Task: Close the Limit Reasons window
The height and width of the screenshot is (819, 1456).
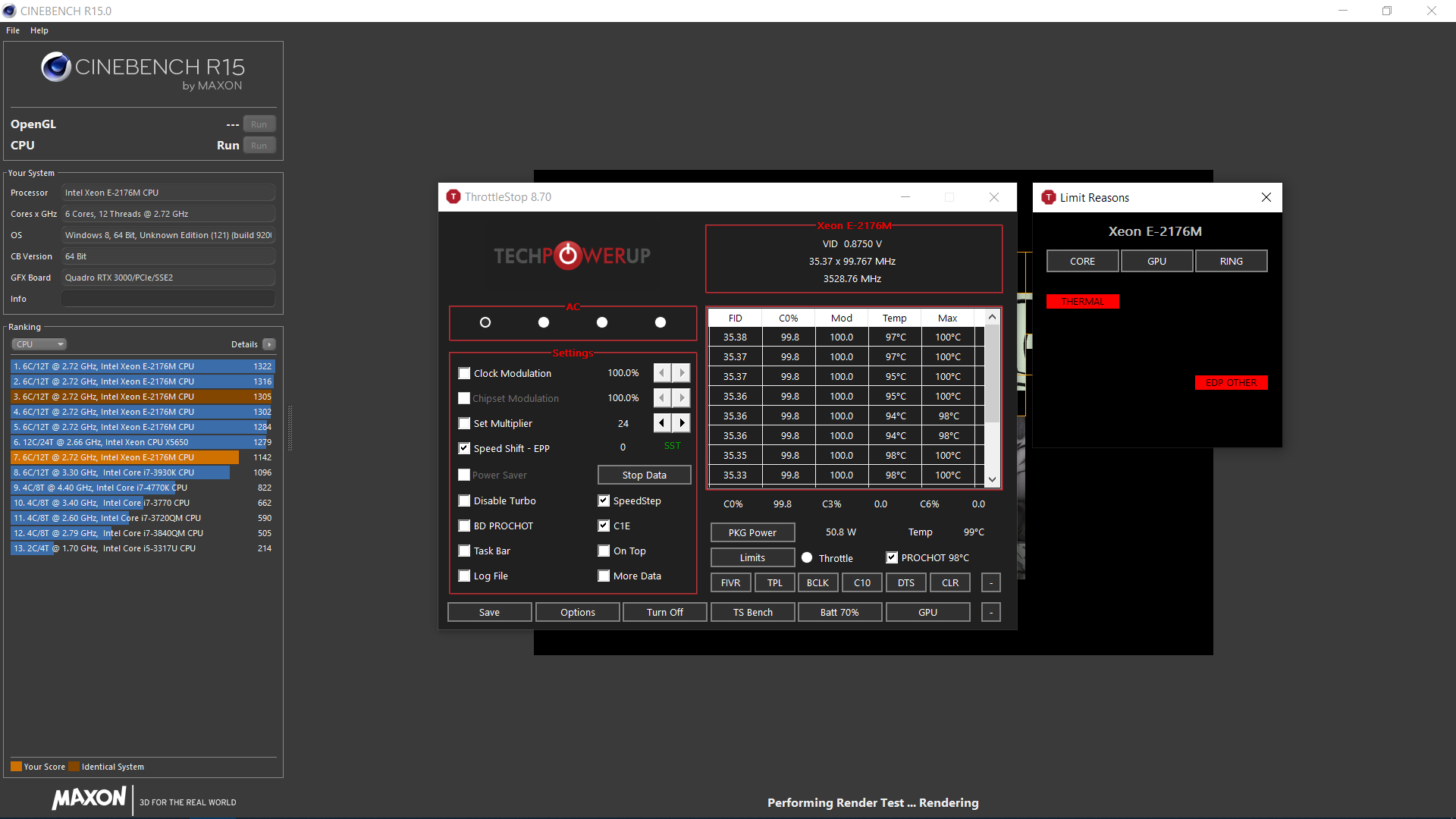Action: tap(1266, 197)
